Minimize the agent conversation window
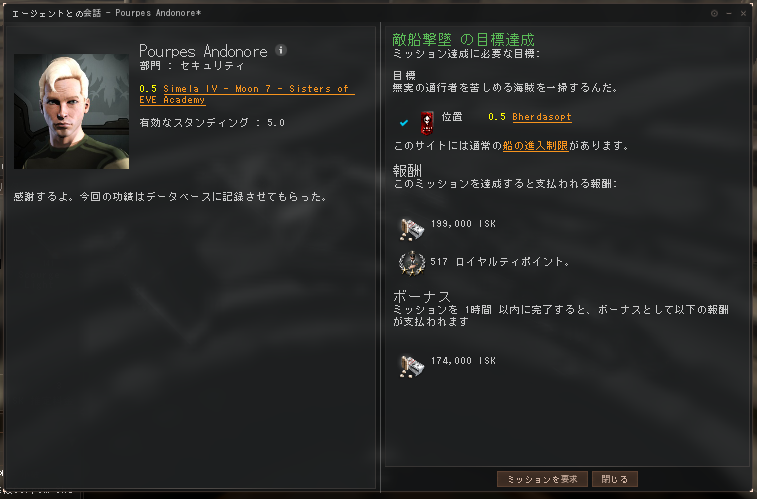The width and height of the screenshot is (757, 499). pyautogui.click(x=729, y=14)
